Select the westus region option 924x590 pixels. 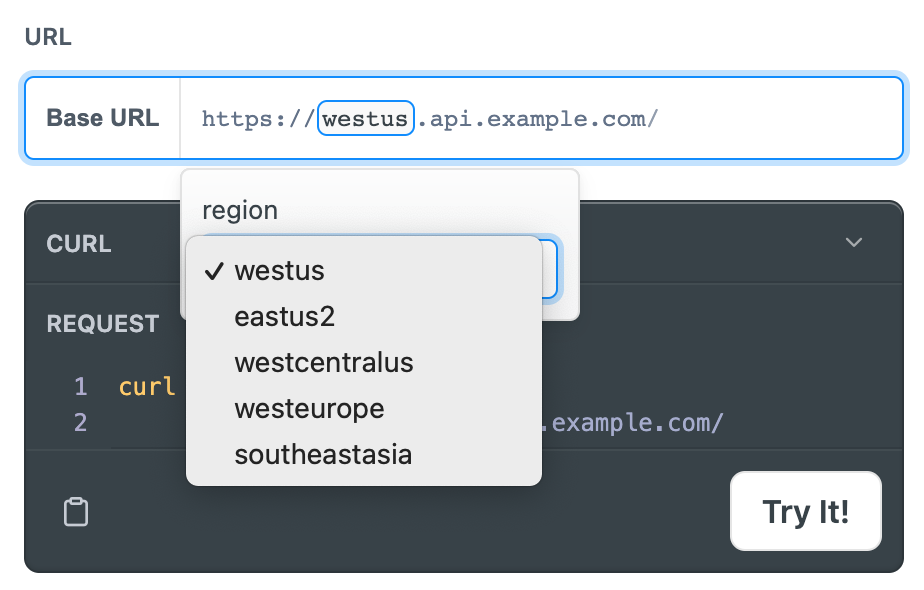(x=364, y=271)
